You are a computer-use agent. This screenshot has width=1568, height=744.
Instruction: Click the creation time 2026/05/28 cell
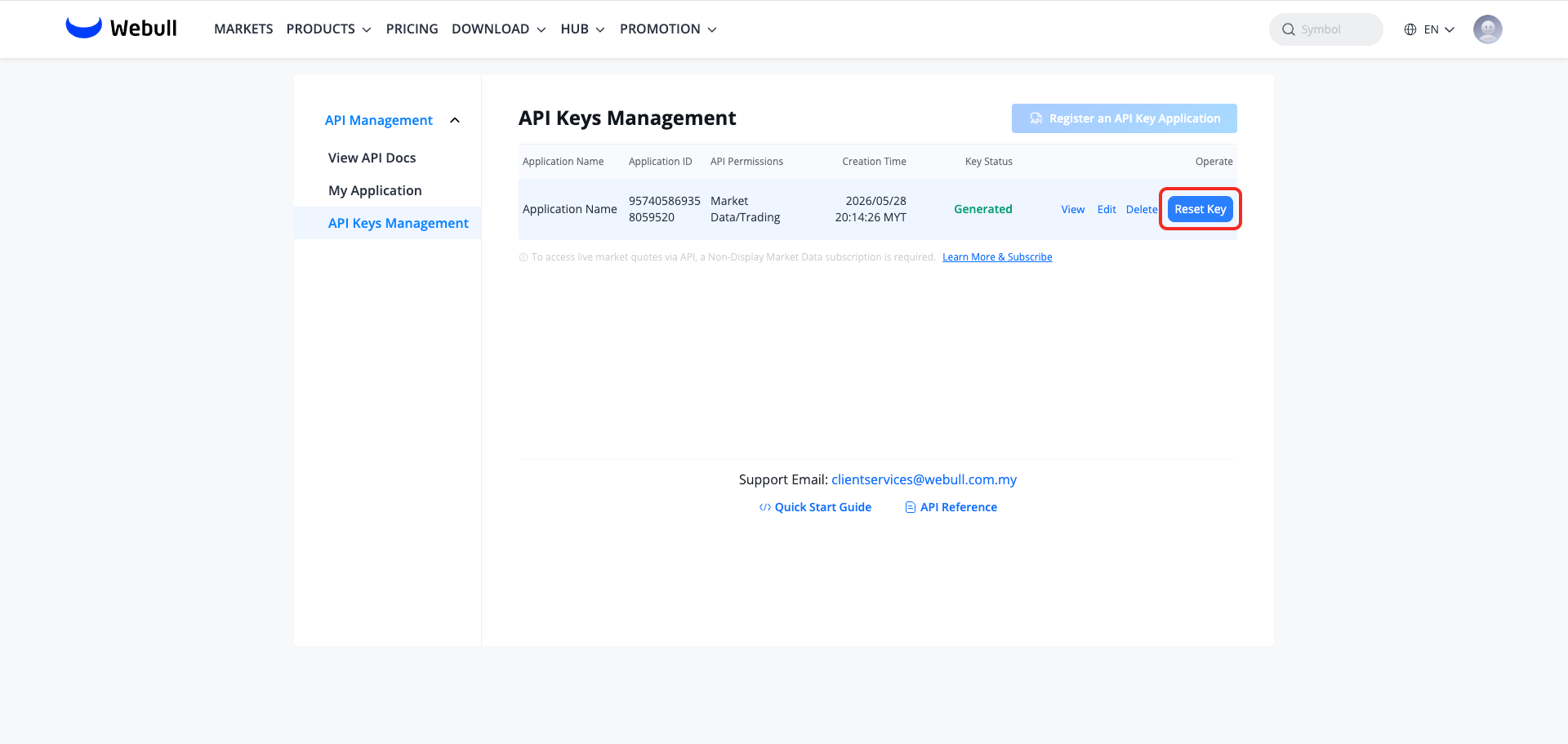click(871, 209)
